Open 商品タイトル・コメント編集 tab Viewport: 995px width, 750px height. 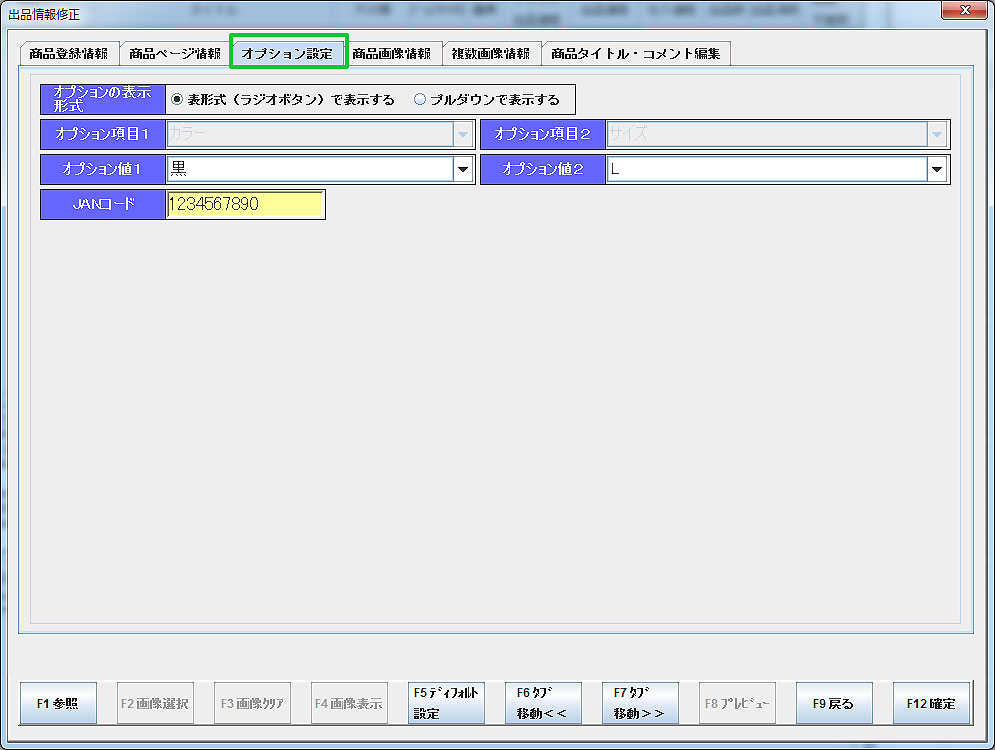tap(635, 54)
